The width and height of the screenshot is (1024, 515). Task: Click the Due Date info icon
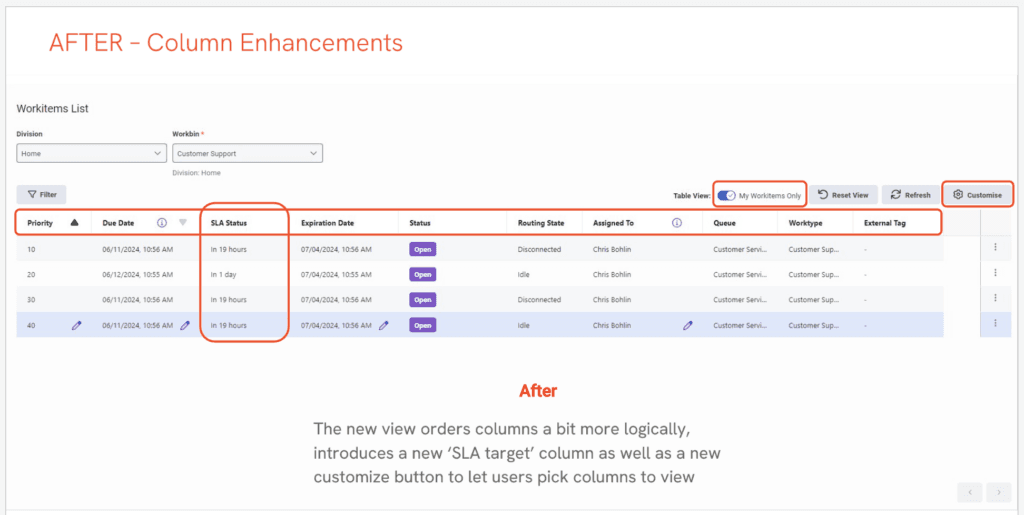[x=162, y=223]
